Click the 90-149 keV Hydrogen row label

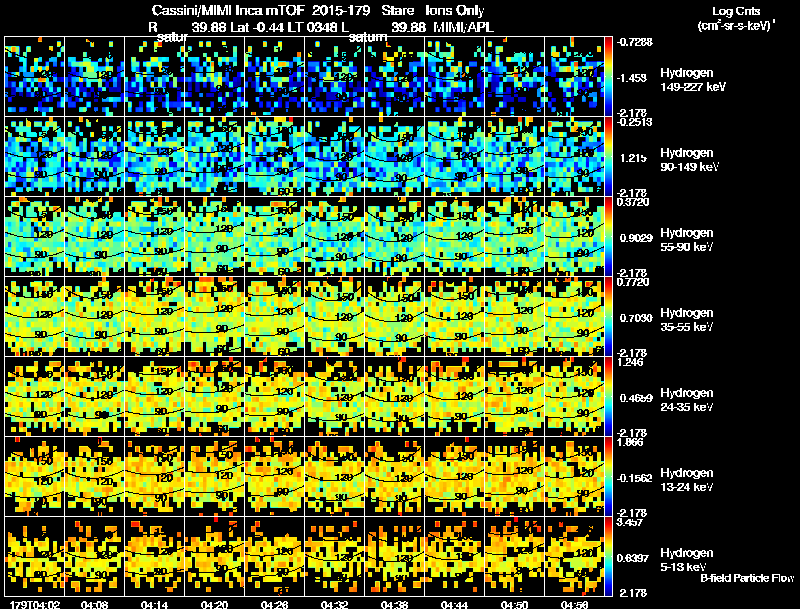click(689, 160)
